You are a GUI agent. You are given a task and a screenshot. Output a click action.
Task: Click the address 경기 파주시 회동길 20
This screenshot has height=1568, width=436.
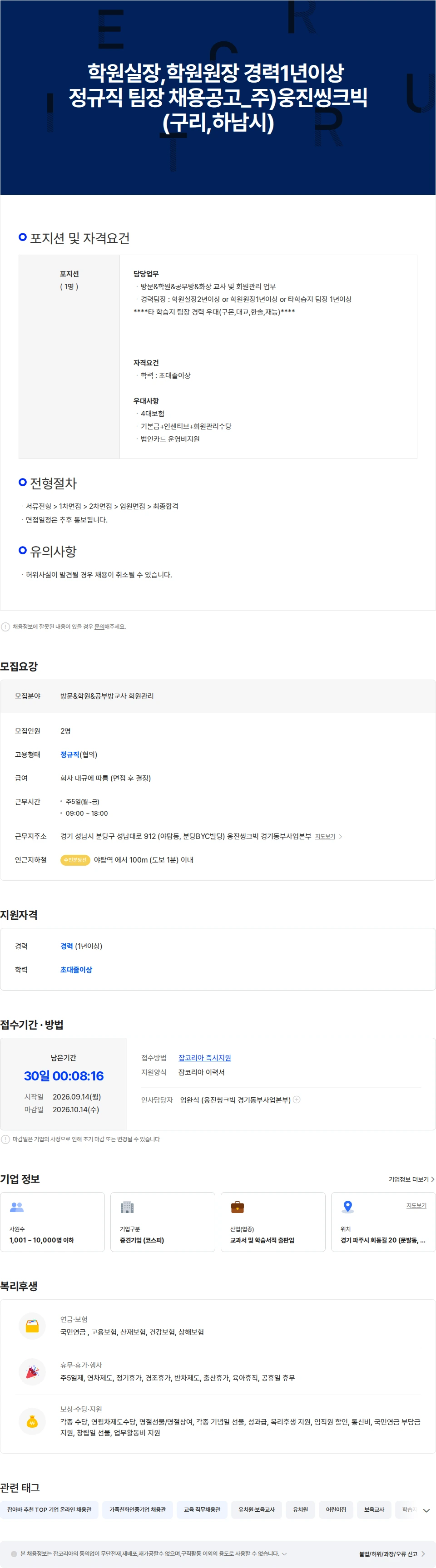(383, 1240)
